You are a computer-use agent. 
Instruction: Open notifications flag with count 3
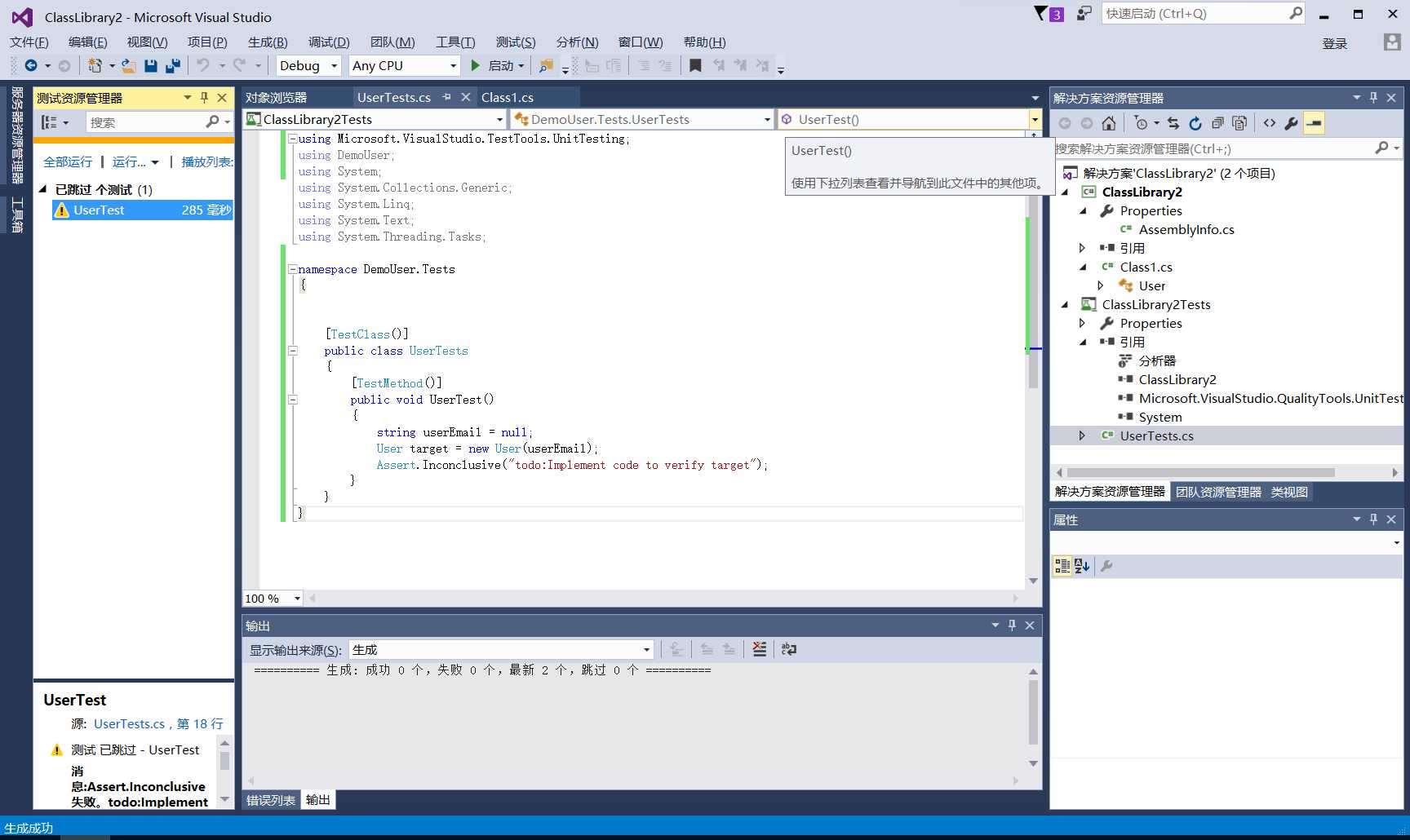[x=1049, y=13]
